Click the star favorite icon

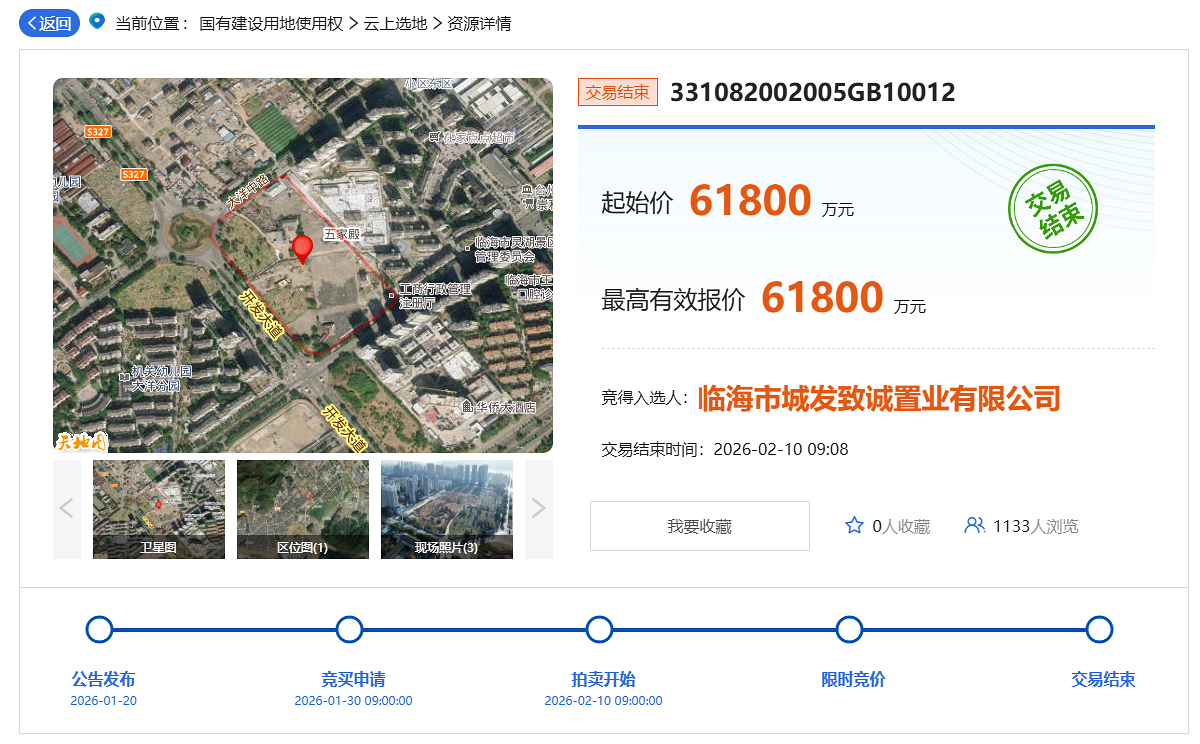point(854,525)
